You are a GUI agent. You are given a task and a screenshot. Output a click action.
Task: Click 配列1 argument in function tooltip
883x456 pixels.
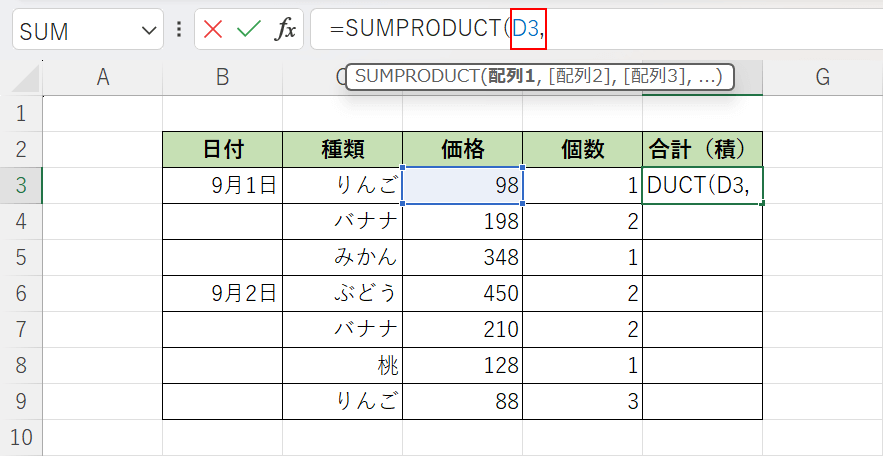(x=510, y=77)
